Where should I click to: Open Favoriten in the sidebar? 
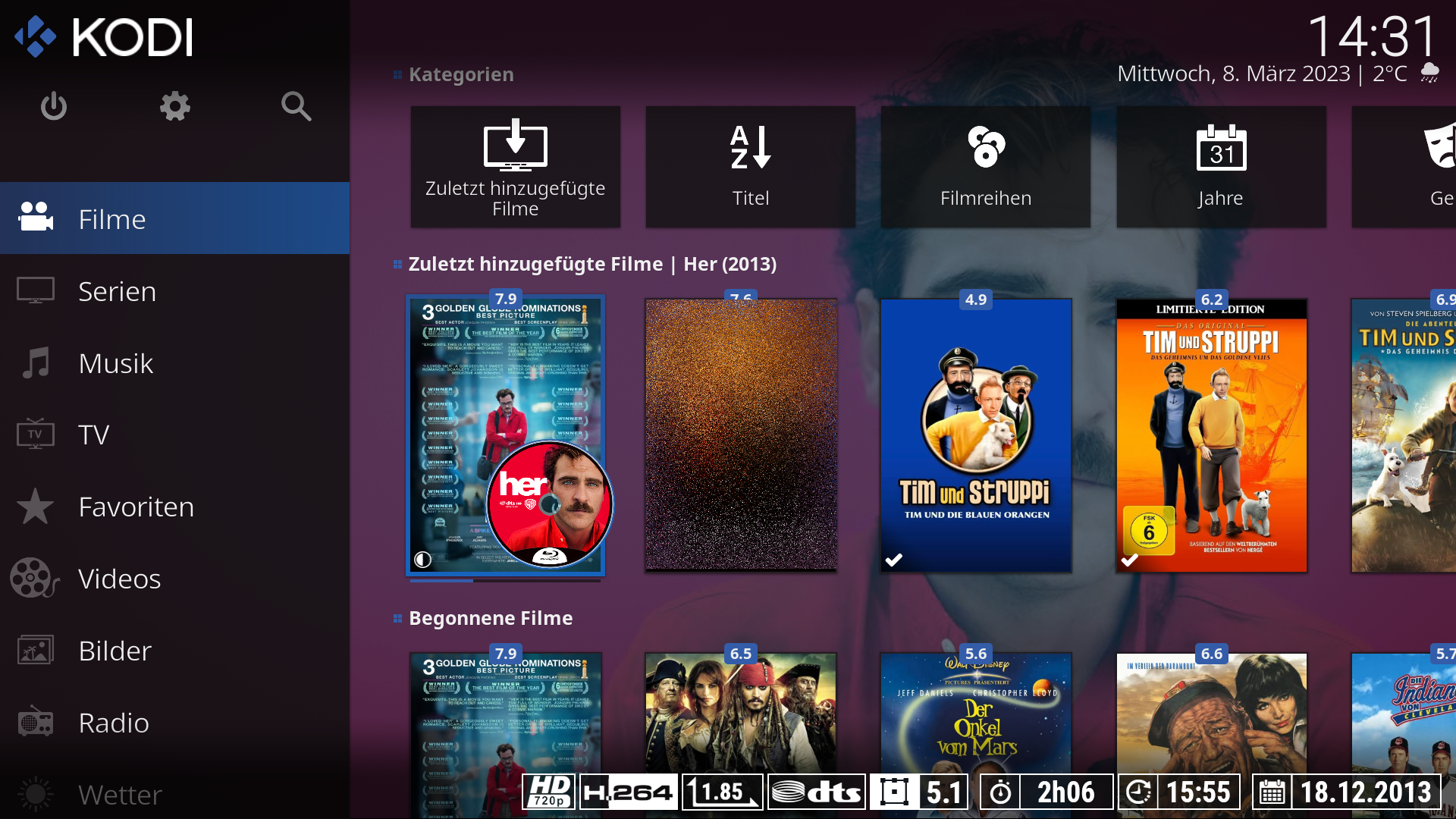(x=174, y=507)
